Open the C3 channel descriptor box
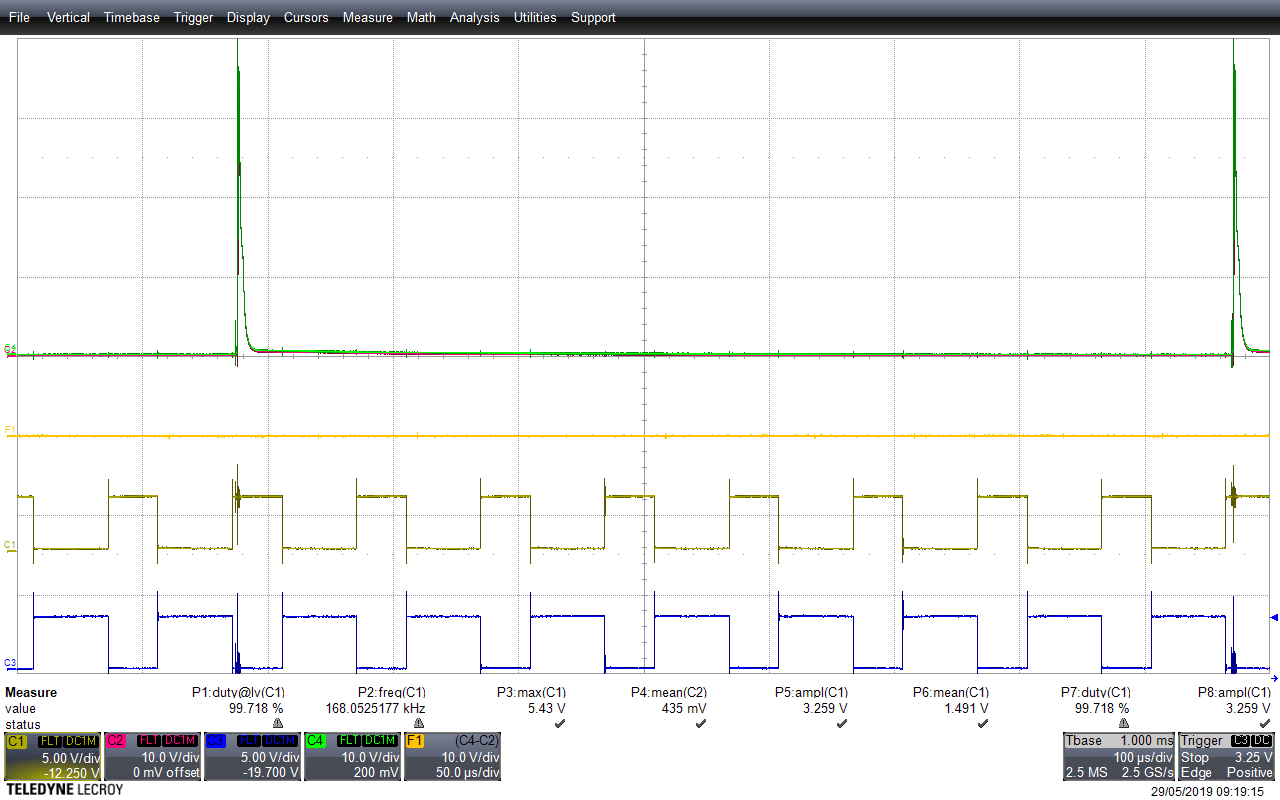The image size is (1280, 800). pyautogui.click(x=252, y=756)
